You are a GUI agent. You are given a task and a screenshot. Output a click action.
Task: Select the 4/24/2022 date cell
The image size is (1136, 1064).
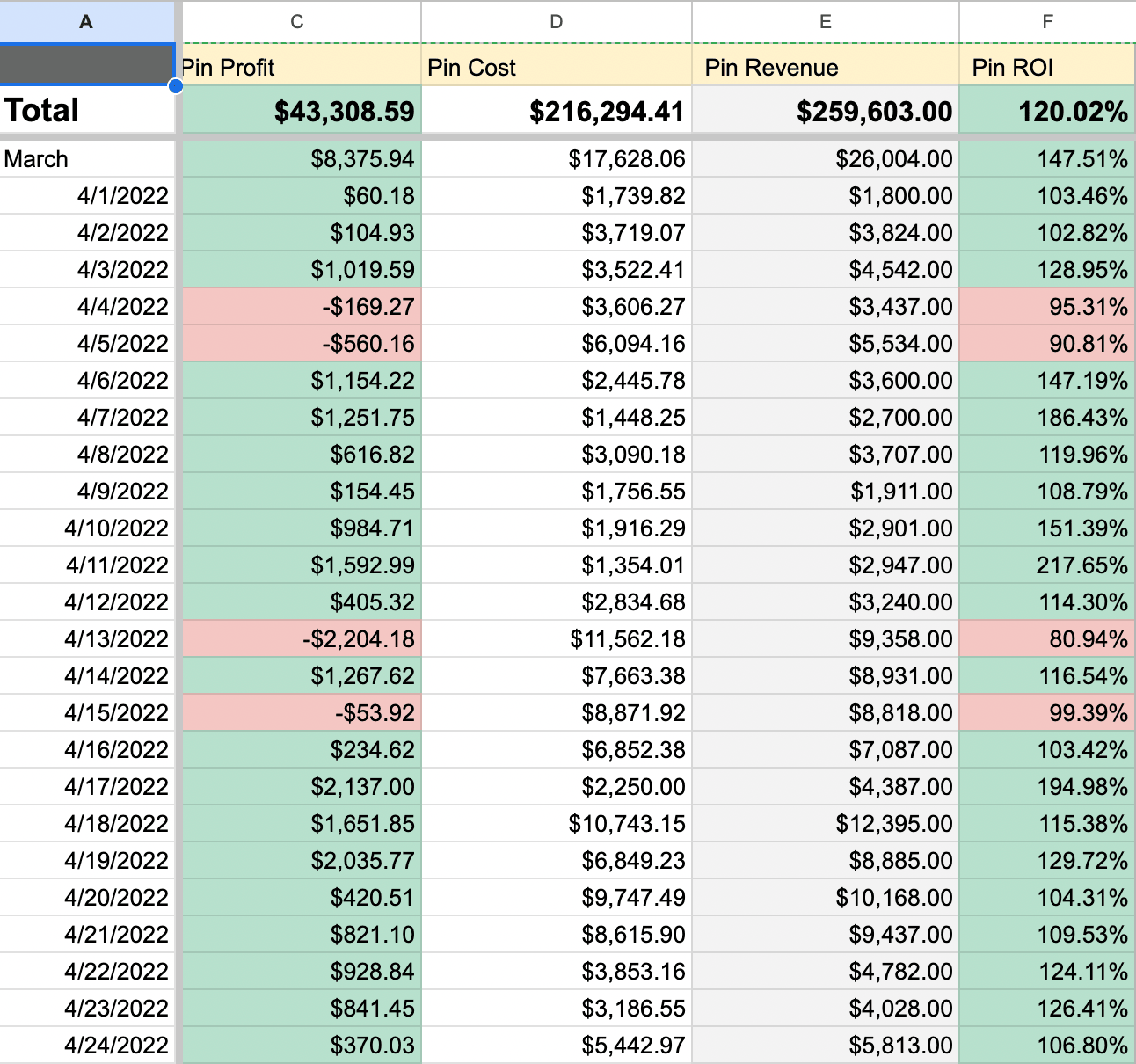coord(86,1046)
